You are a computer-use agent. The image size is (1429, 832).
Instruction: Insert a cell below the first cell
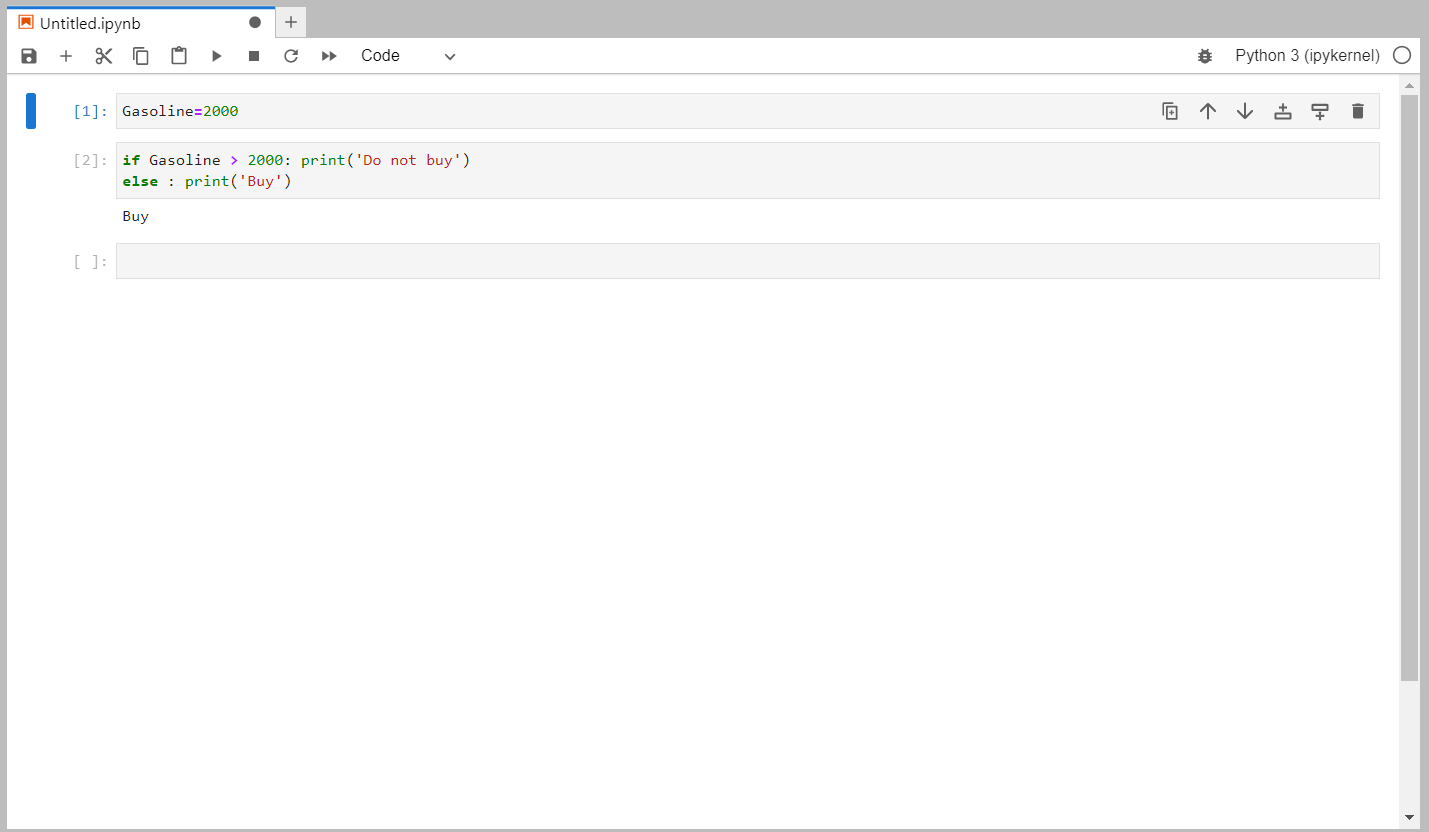[x=1320, y=111]
